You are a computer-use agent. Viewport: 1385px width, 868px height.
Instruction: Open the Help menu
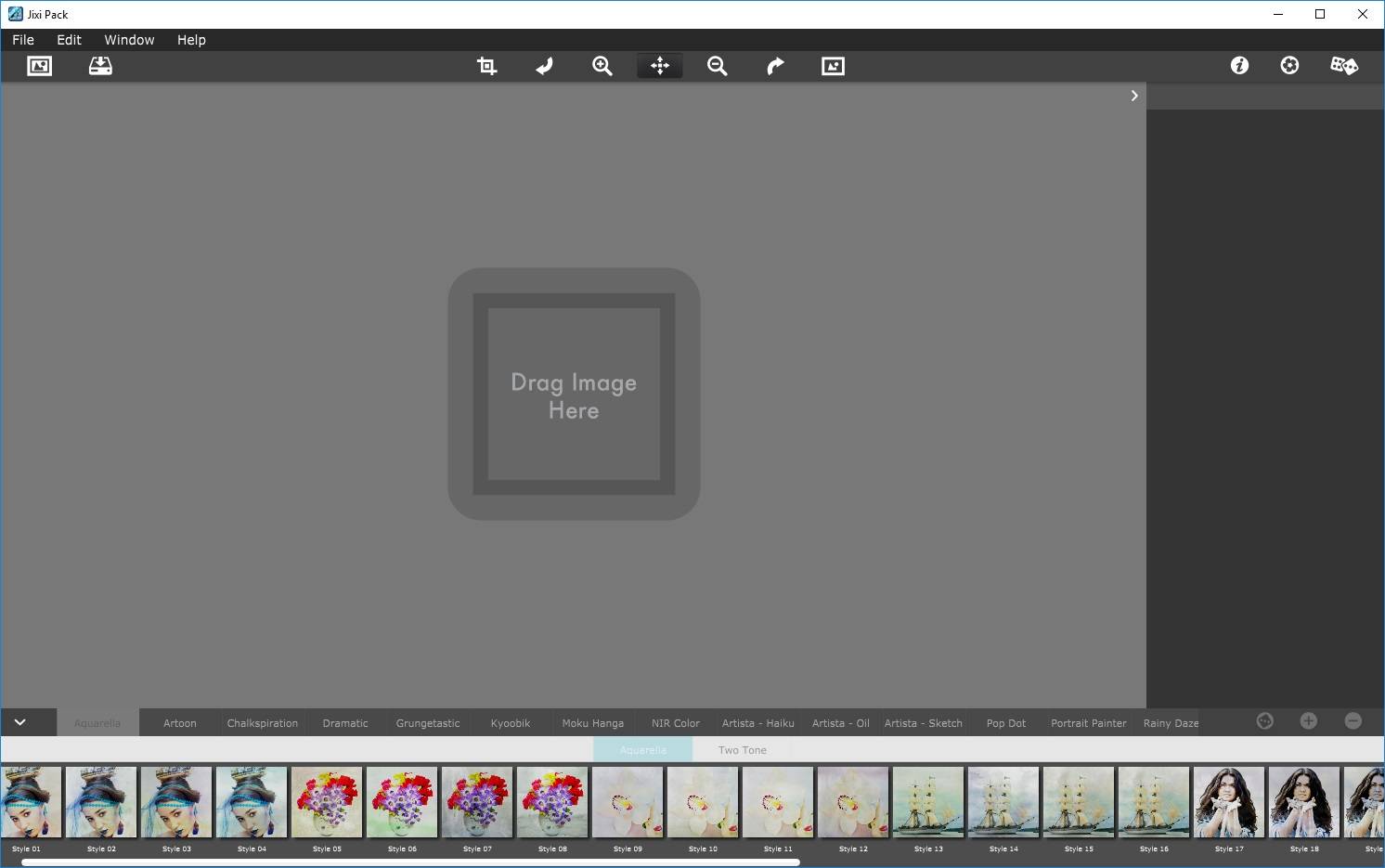(x=191, y=40)
